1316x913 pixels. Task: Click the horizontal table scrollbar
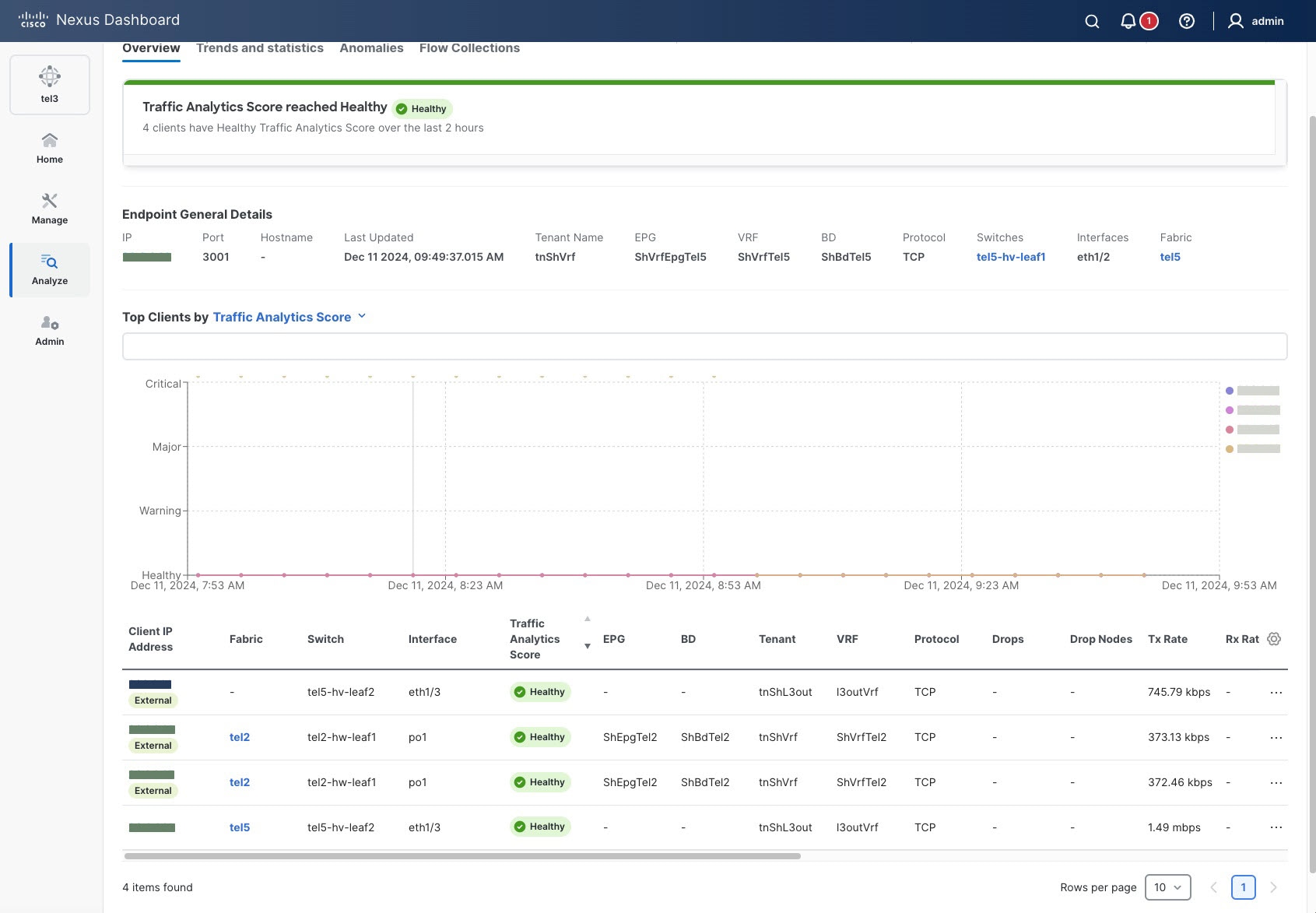click(x=462, y=856)
